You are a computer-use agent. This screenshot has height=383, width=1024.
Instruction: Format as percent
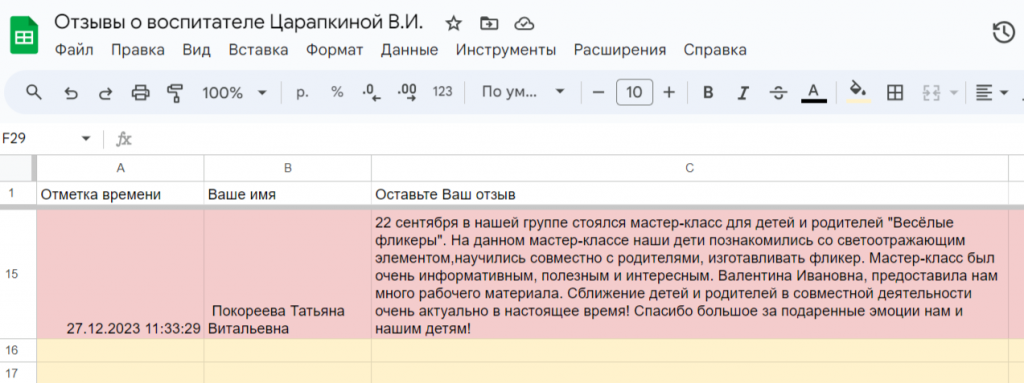337,92
